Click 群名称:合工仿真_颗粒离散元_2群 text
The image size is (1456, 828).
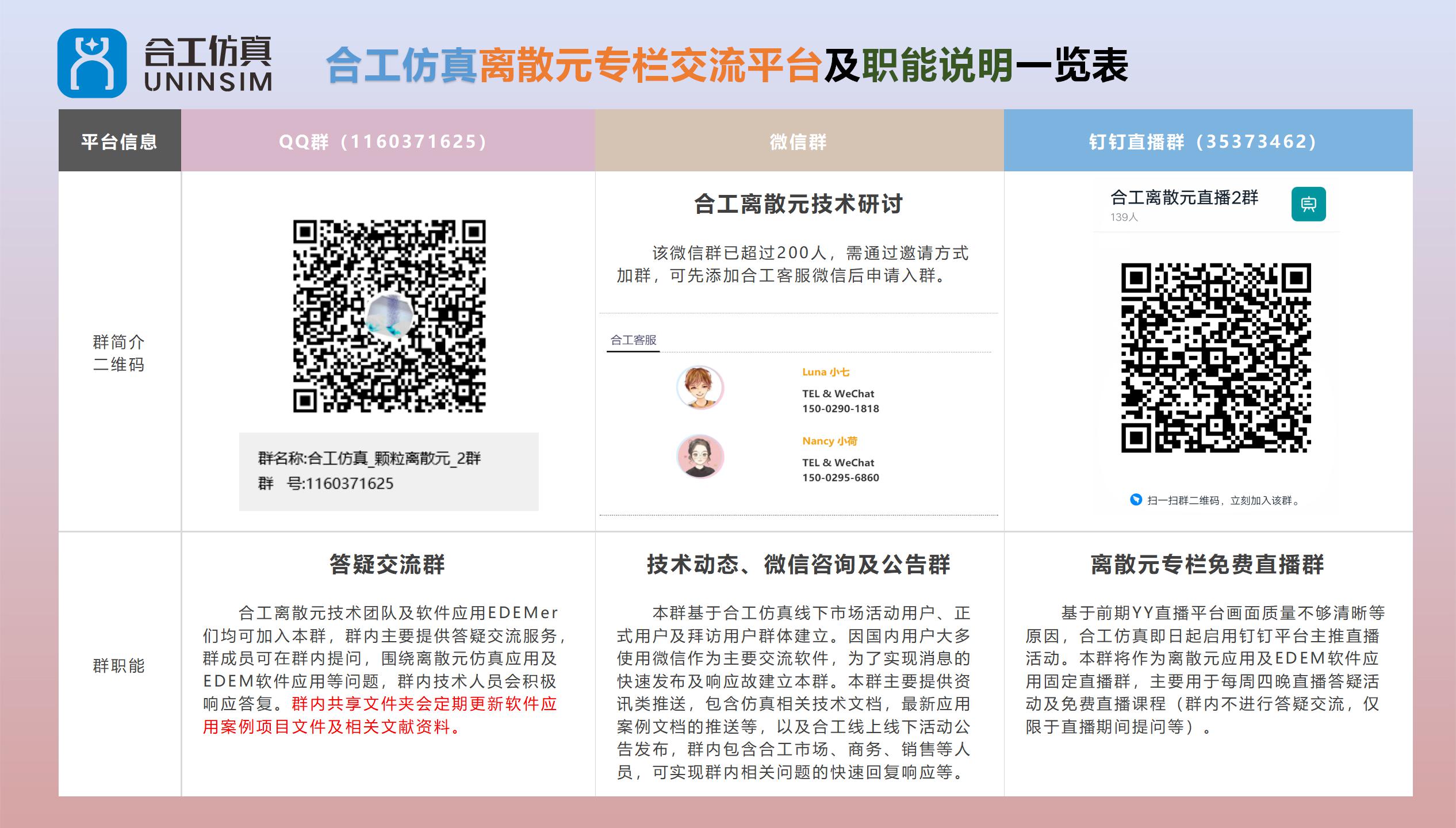(x=369, y=458)
